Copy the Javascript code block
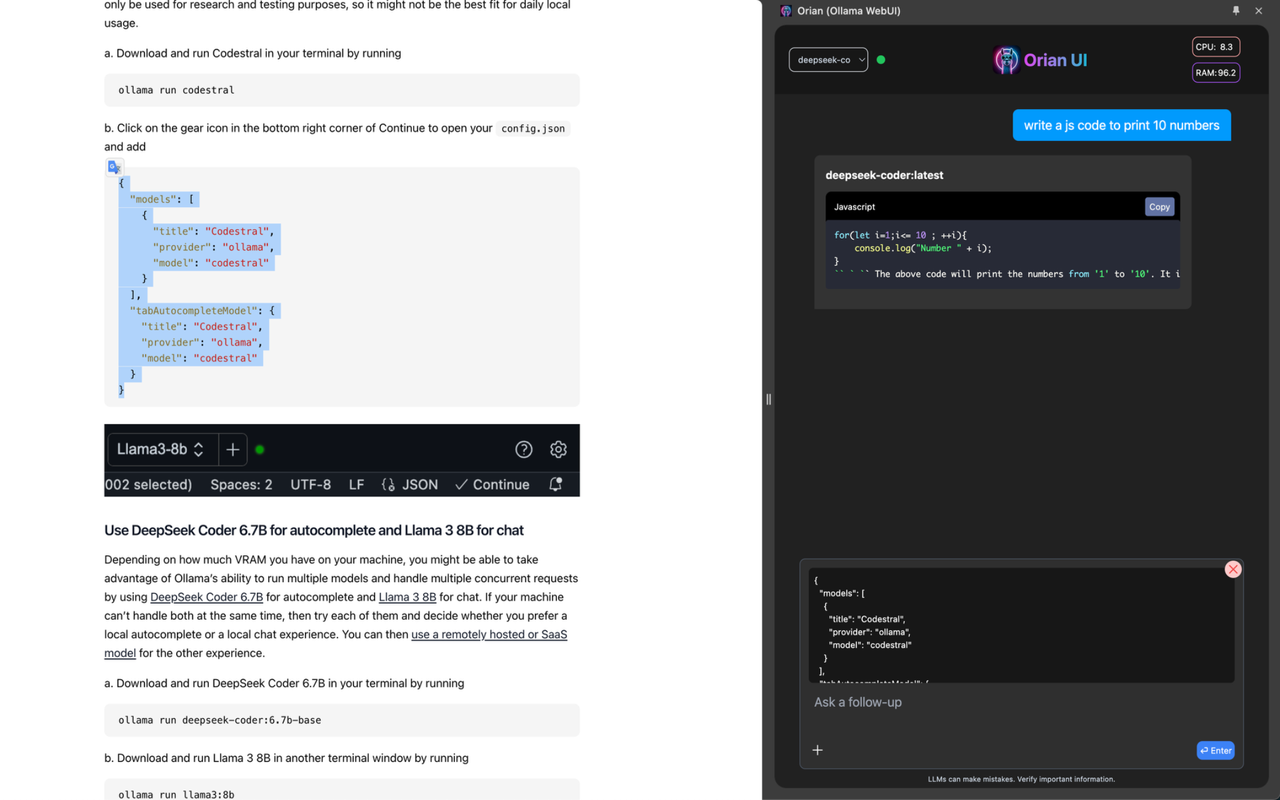The width and height of the screenshot is (1280, 800). click(x=1159, y=207)
